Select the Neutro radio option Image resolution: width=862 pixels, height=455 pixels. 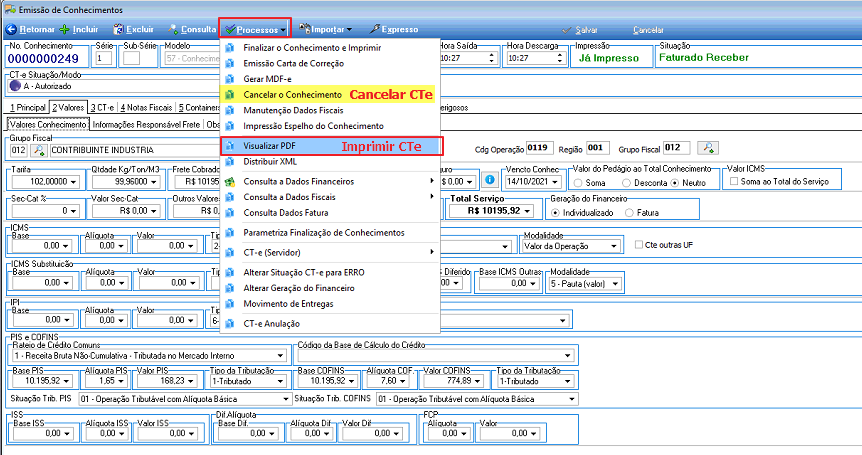(675, 183)
